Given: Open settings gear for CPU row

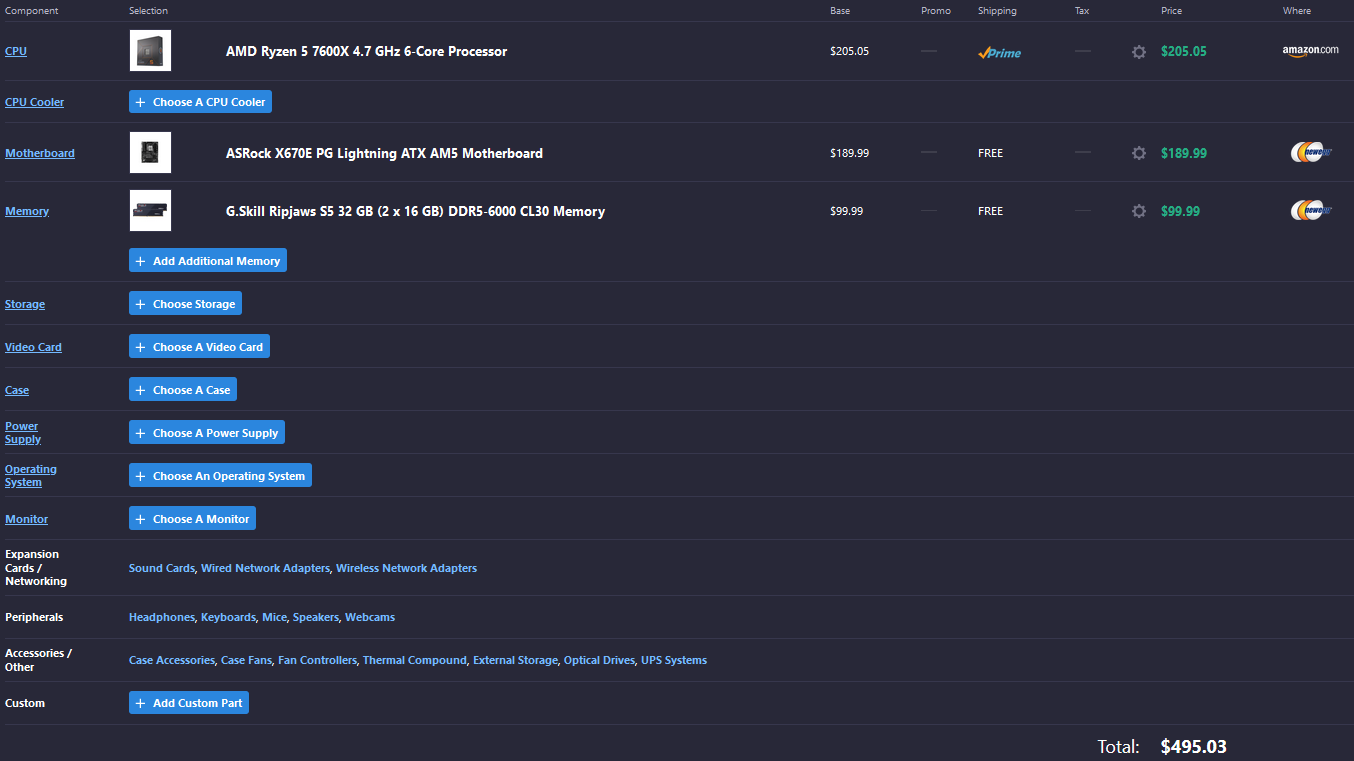Looking at the screenshot, I should click(x=1139, y=52).
